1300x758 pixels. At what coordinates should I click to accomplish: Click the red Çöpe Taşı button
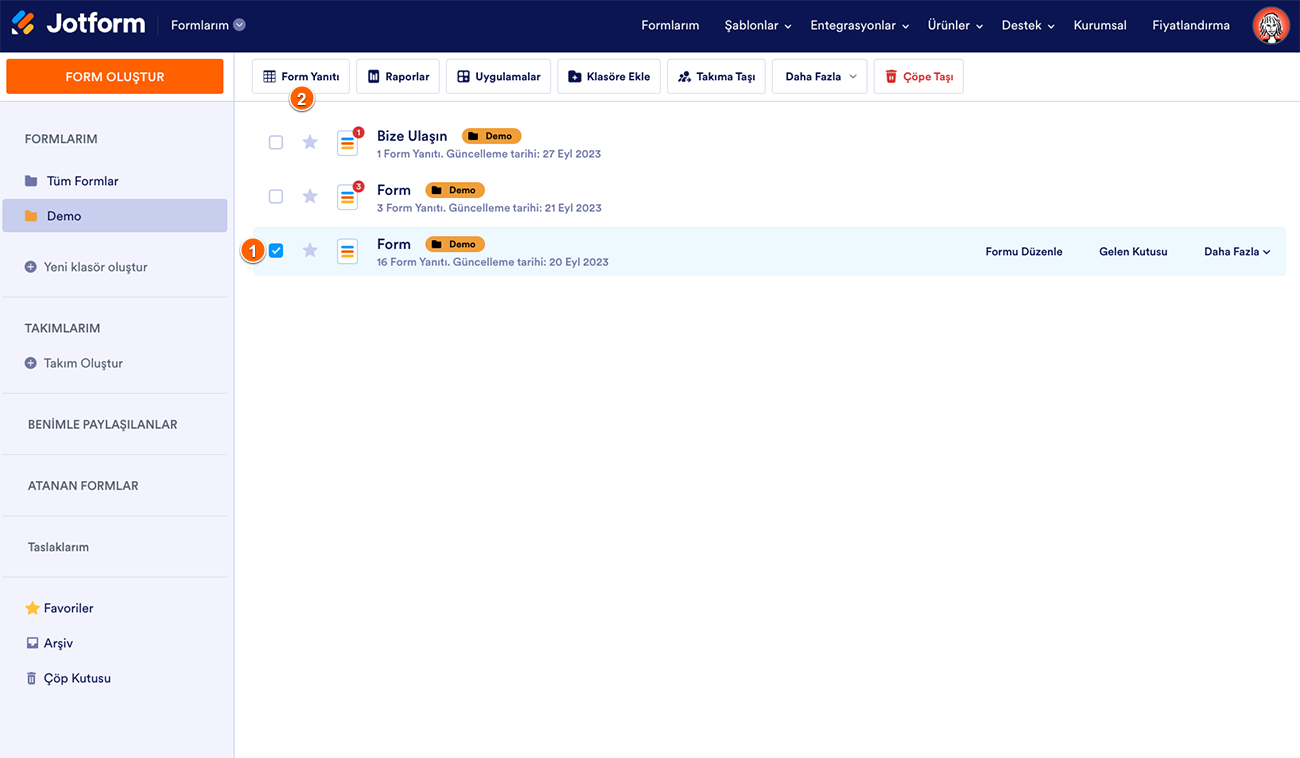(x=919, y=77)
